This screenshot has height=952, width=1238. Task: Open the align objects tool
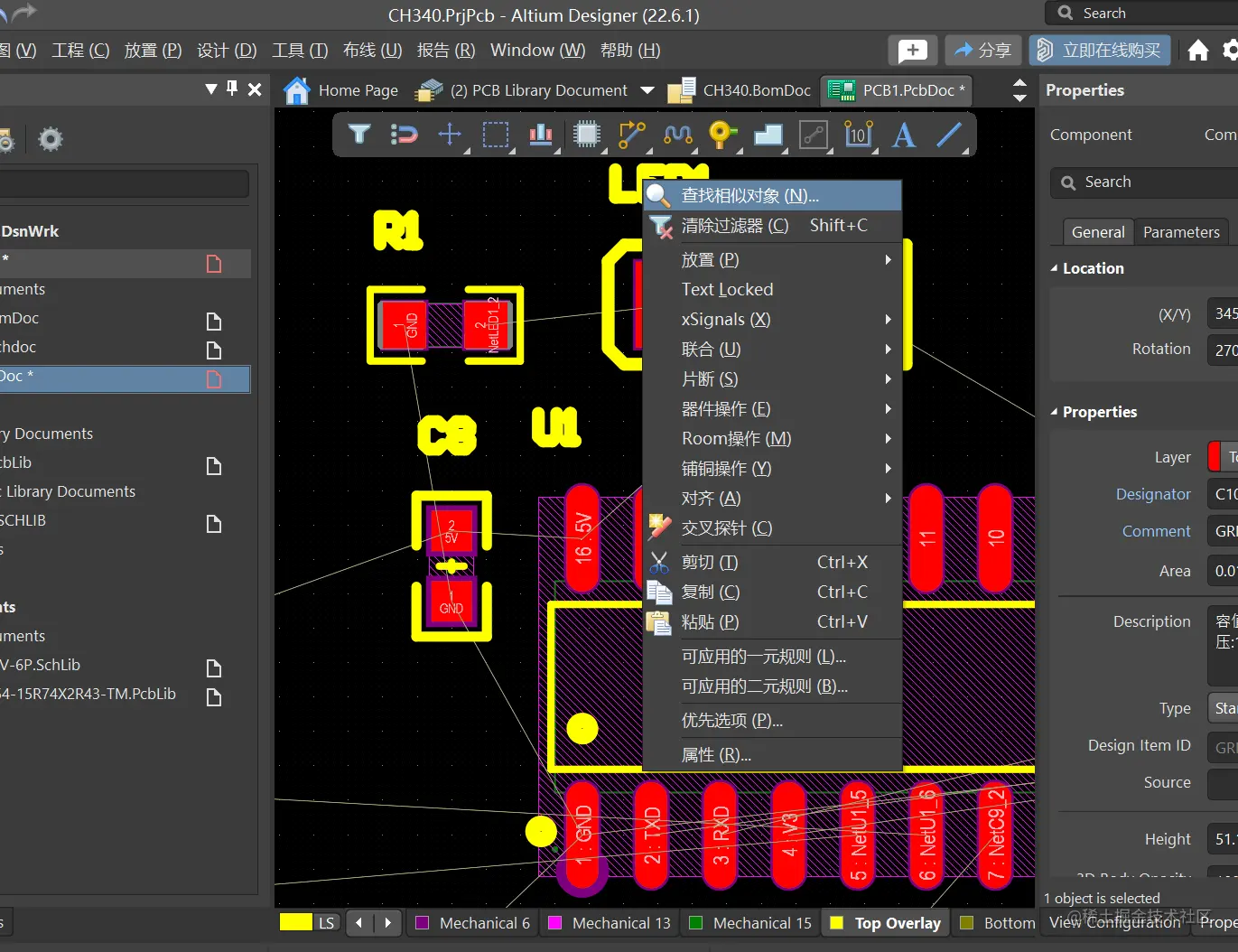541,135
